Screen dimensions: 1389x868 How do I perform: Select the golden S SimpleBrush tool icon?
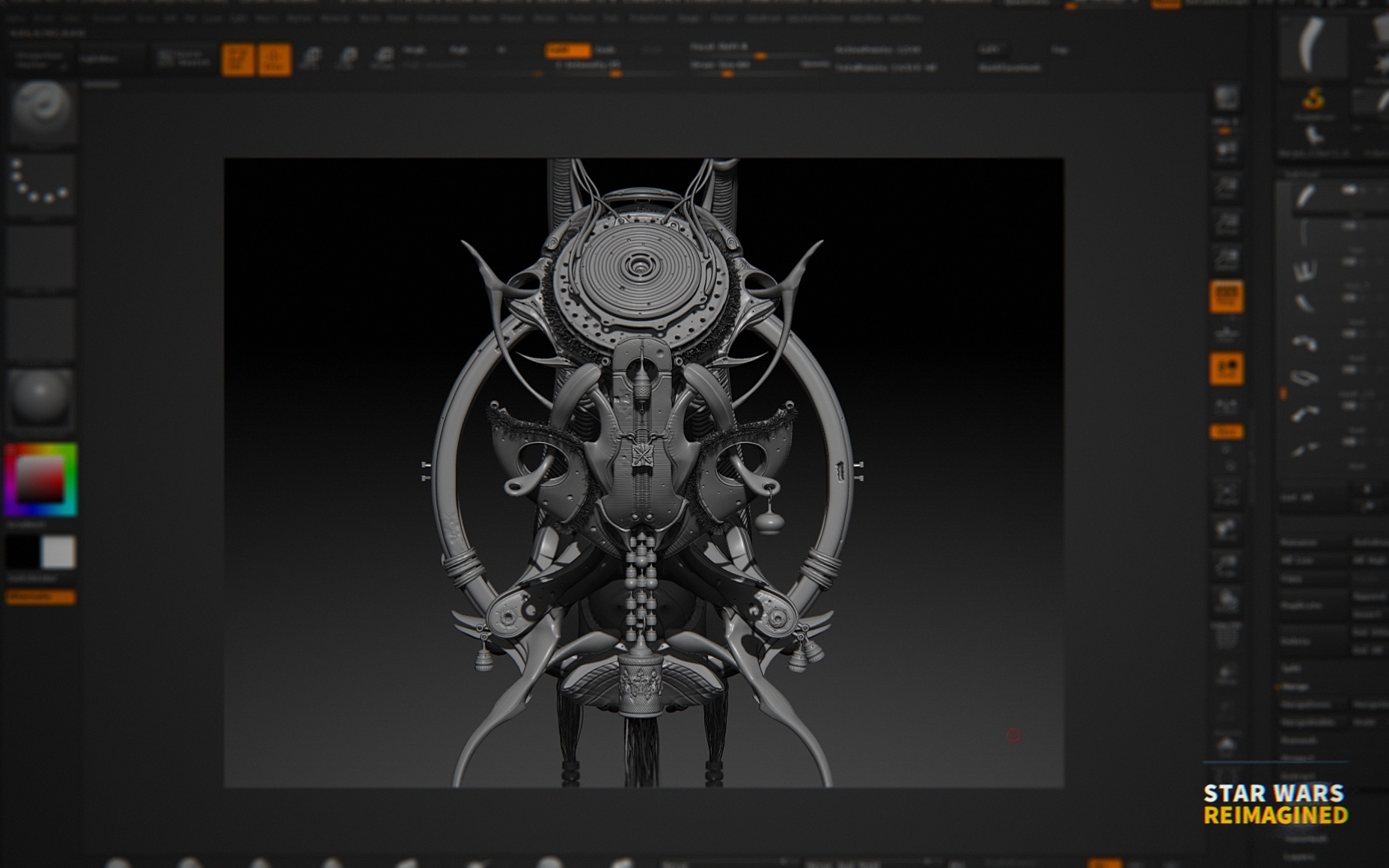click(1313, 99)
